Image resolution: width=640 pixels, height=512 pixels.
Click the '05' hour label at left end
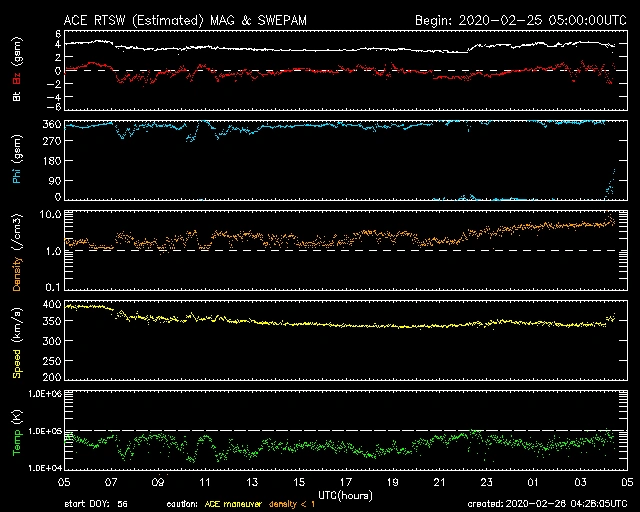(x=64, y=482)
